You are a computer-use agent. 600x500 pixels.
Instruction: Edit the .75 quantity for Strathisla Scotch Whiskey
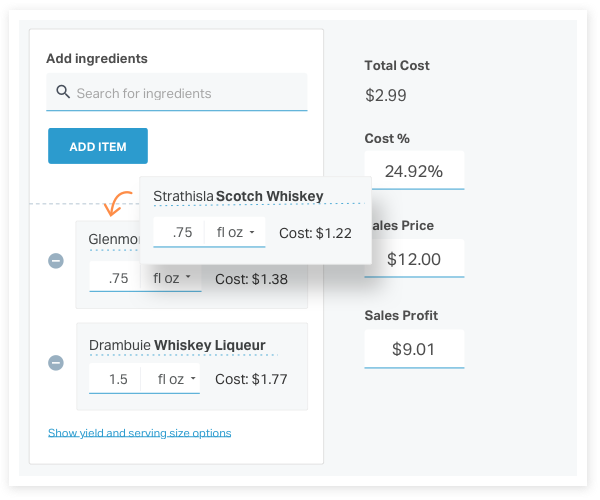(x=179, y=232)
